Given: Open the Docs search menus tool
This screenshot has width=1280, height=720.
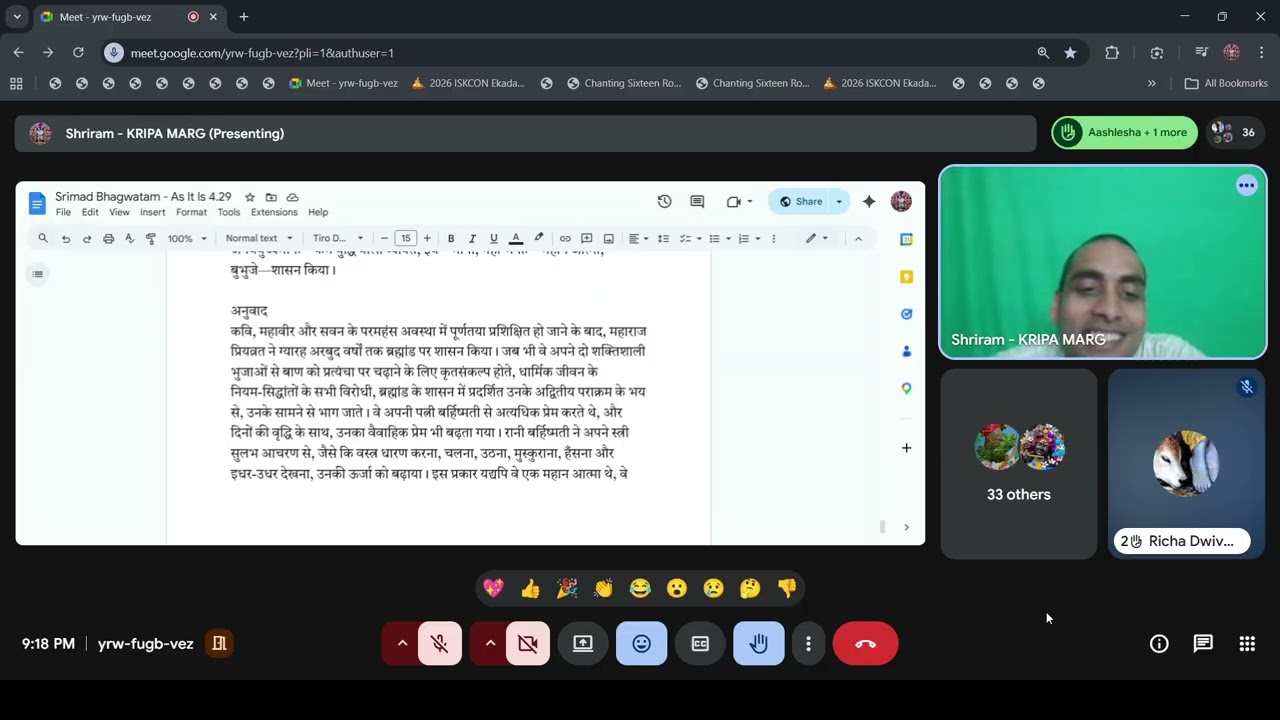Looking at the screenshot, I should [x=43, y=239].
